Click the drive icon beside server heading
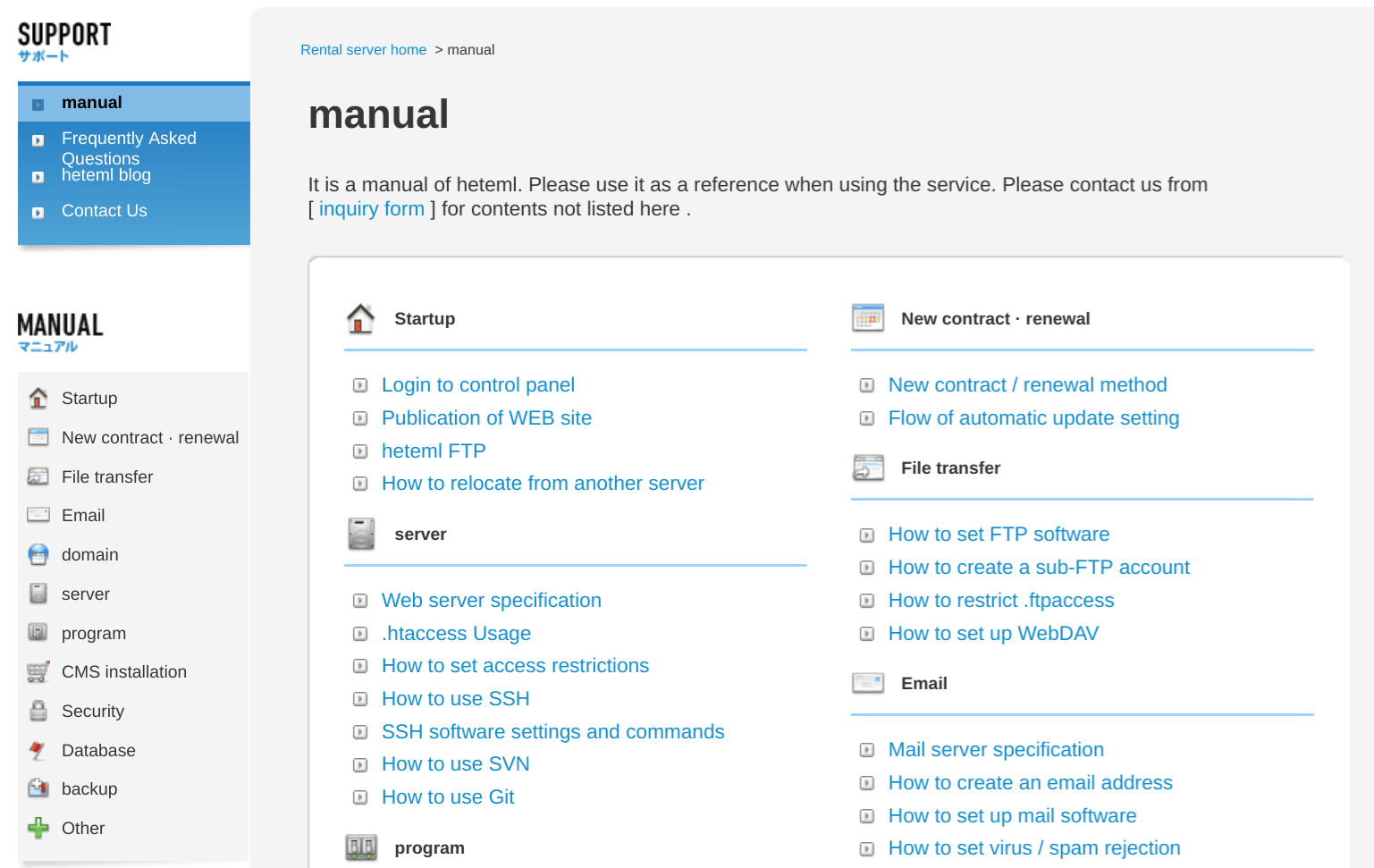1374x868 pixels. click(x=361, y=534)
